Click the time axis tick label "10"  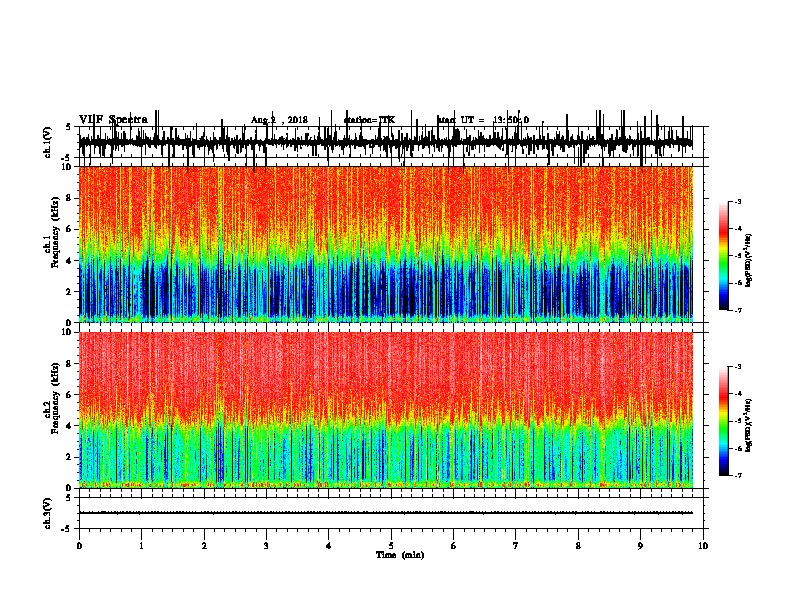(x=703, y=546)
